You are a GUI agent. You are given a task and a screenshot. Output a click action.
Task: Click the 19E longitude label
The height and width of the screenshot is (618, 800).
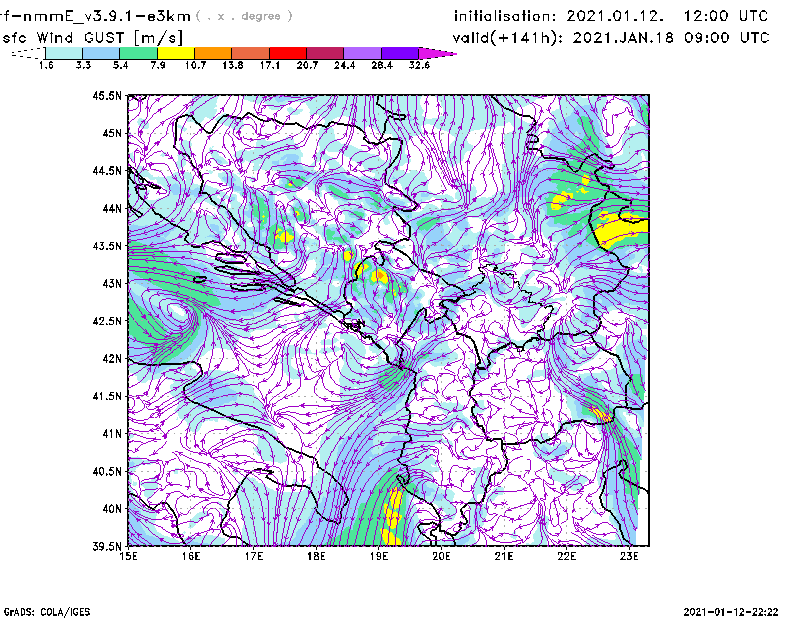click(379, 556)
